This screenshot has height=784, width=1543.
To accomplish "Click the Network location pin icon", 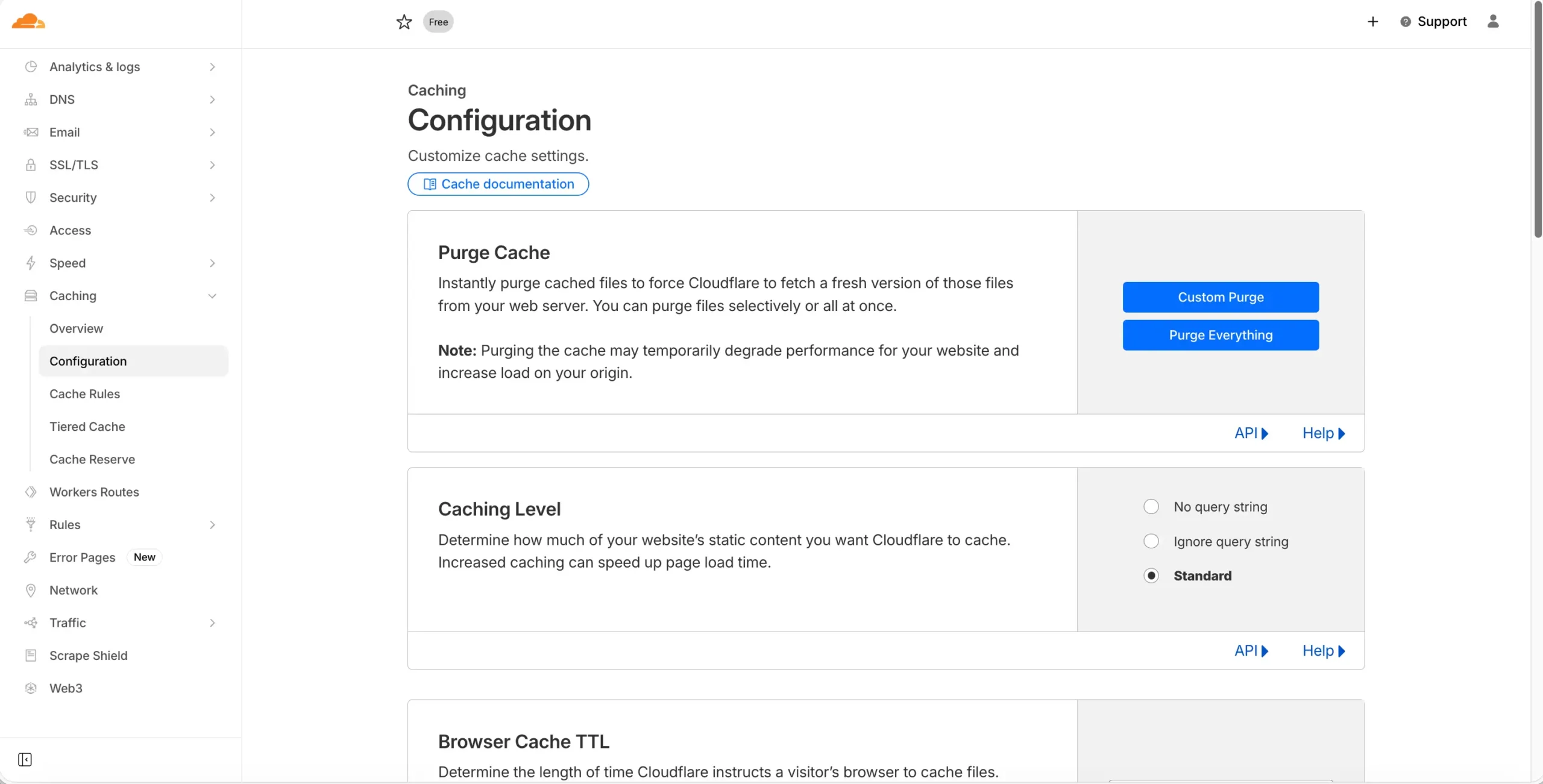I will pyautogui.click(x=31, y=590).
